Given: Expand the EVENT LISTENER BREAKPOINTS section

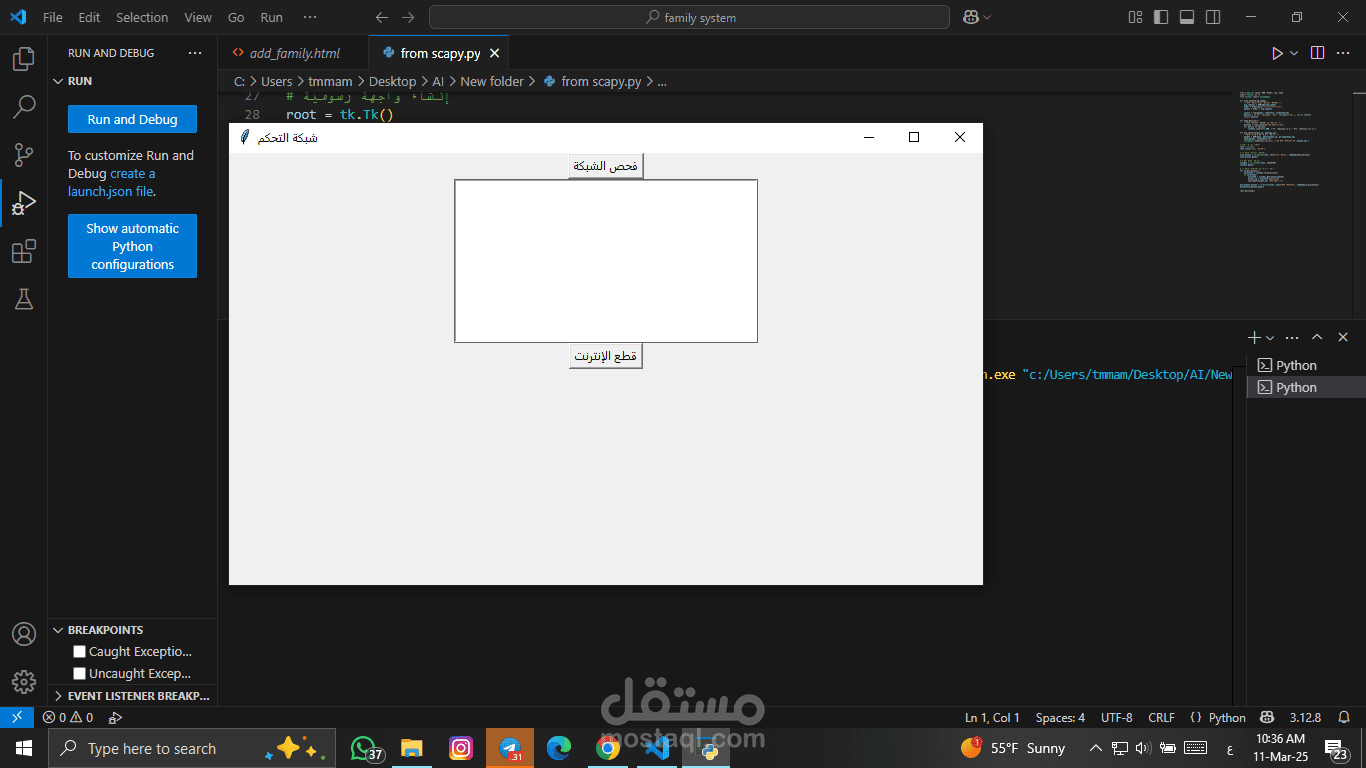Looking at the screenshot, I should click(58, 696).
